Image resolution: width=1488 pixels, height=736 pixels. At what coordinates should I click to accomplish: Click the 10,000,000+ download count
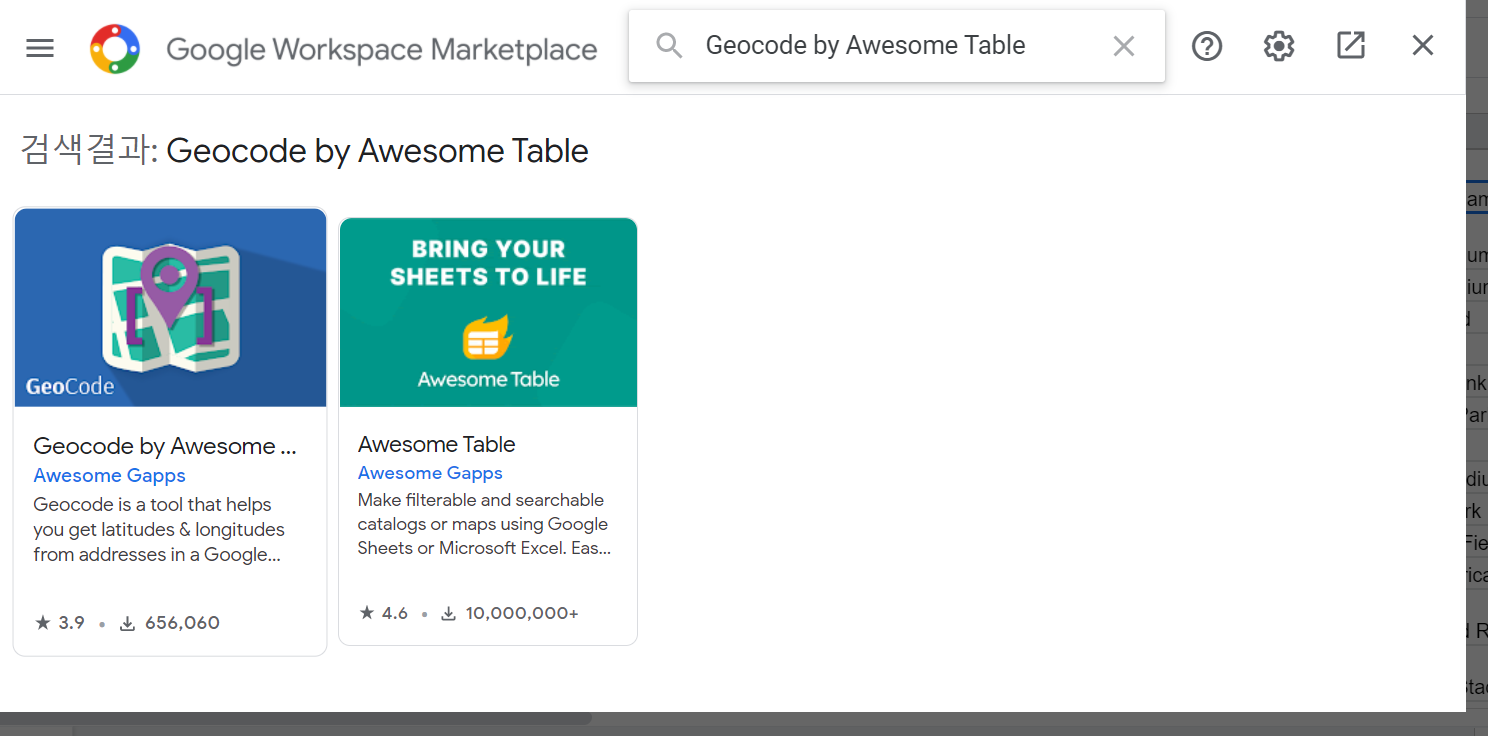[510, 613]
